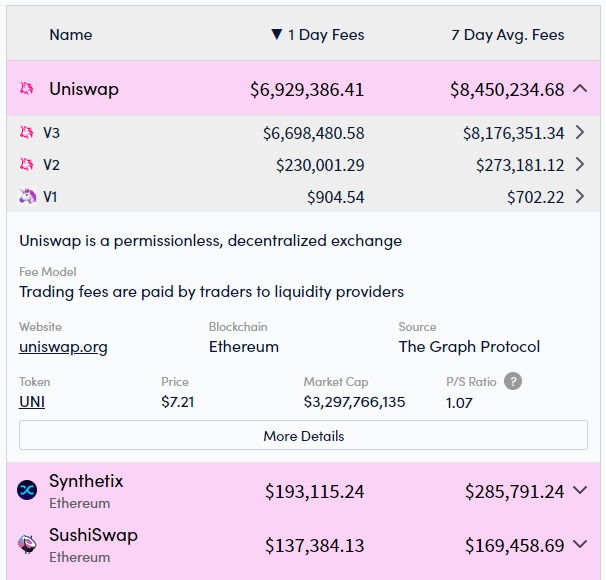Click the SushiSwap name
Screen dimensions: 606x580
(93, 535)
